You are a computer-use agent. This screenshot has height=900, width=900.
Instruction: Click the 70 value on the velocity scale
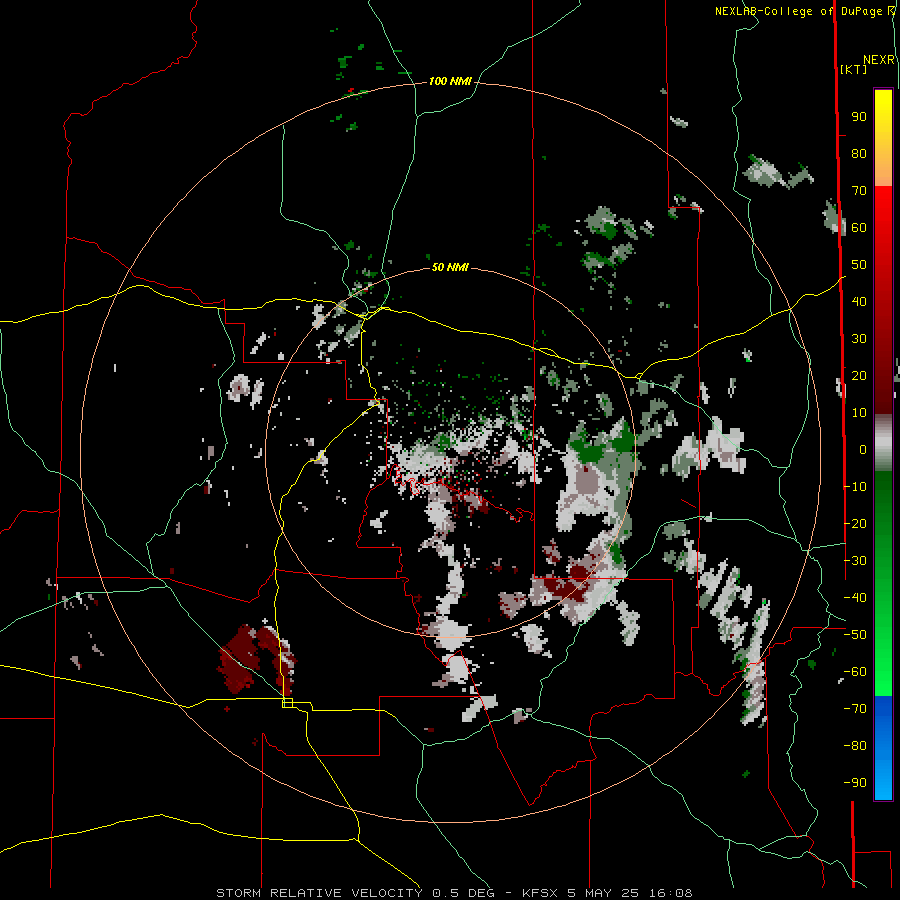(x=859, y=191)
